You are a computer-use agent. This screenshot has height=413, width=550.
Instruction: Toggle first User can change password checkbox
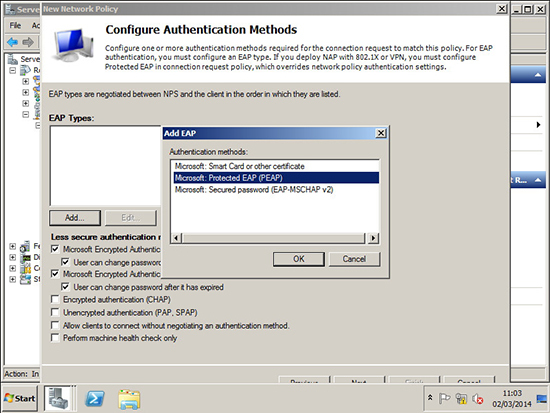coord(66,262)
